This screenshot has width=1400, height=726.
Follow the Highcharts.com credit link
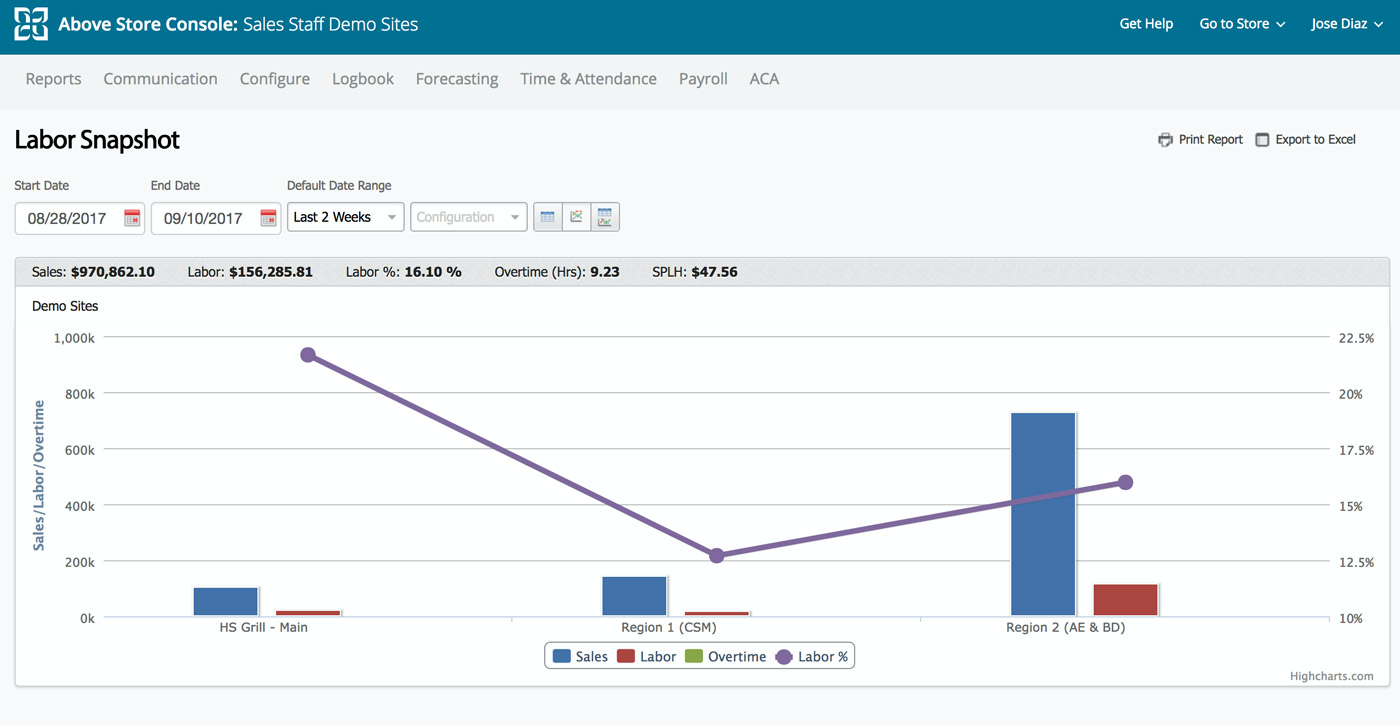pyautogui.click(x=1331, y=676)
